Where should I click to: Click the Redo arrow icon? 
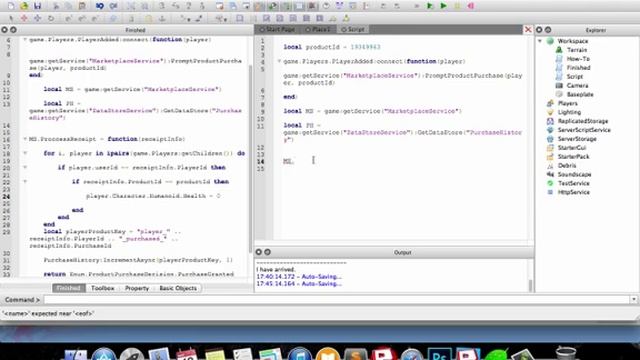click(113, 6)
